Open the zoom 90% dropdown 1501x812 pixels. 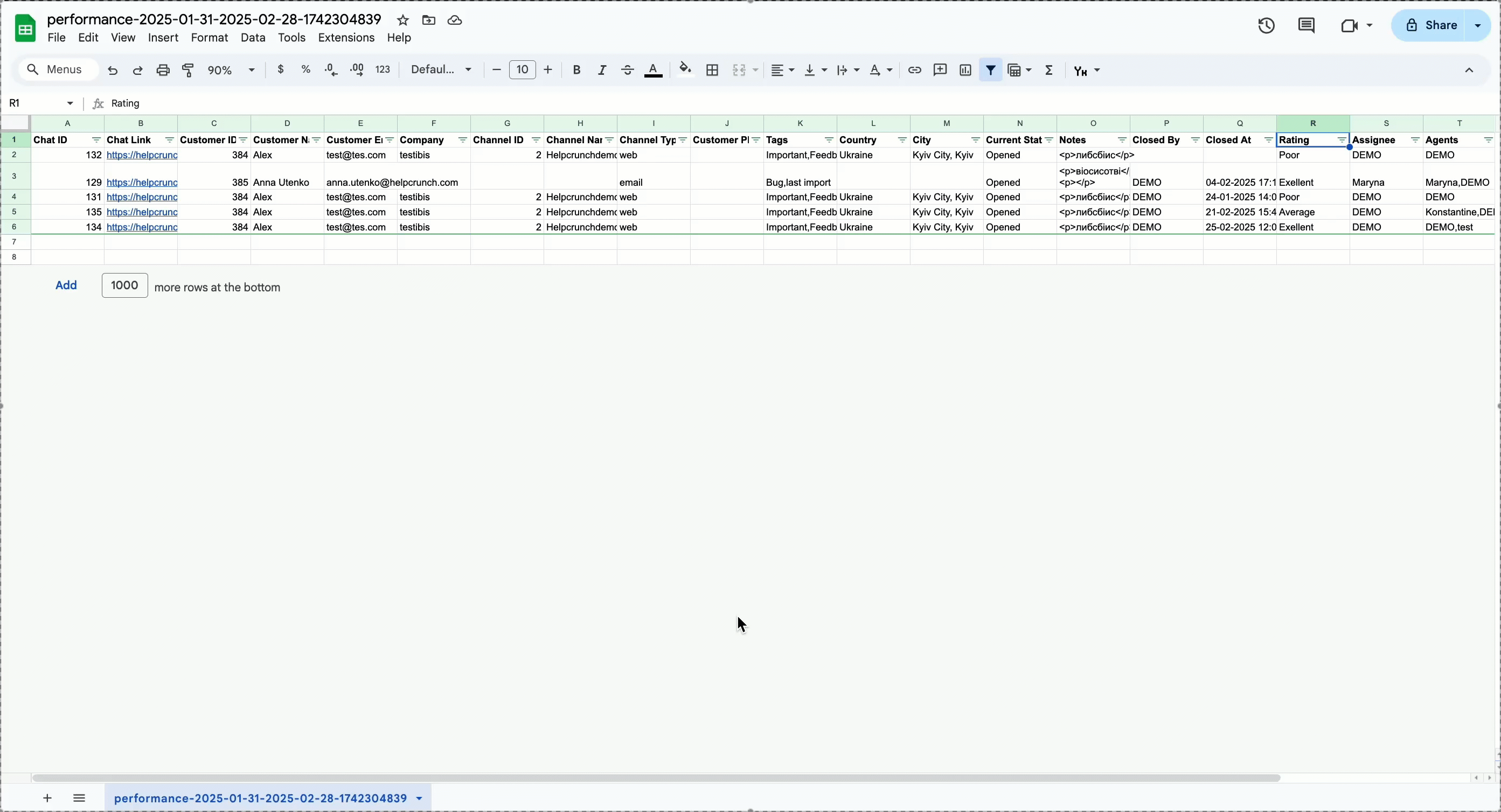coord(232,71)
